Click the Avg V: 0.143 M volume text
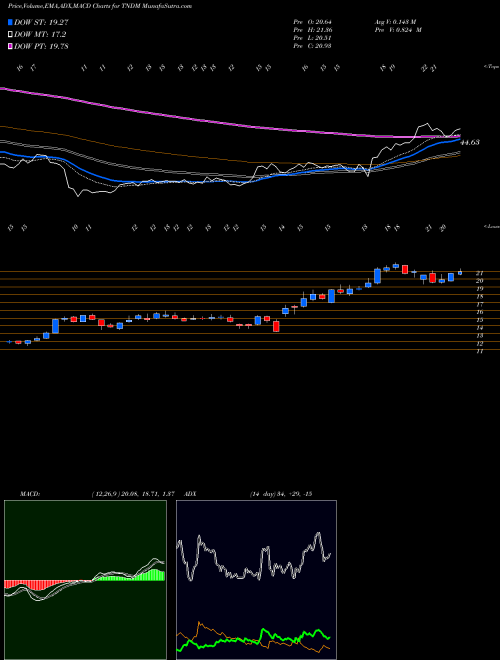 [394, 22]
